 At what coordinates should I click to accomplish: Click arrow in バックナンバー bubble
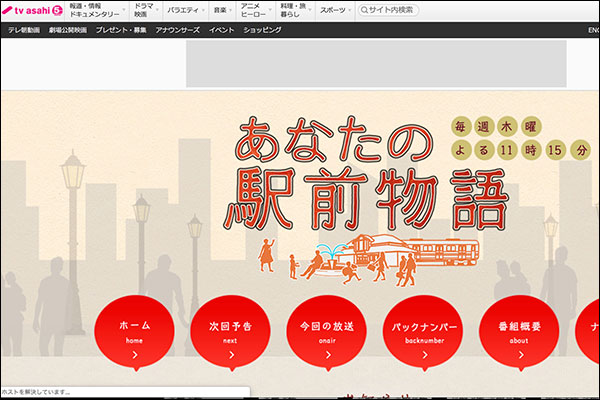click(x=422, y=353)
